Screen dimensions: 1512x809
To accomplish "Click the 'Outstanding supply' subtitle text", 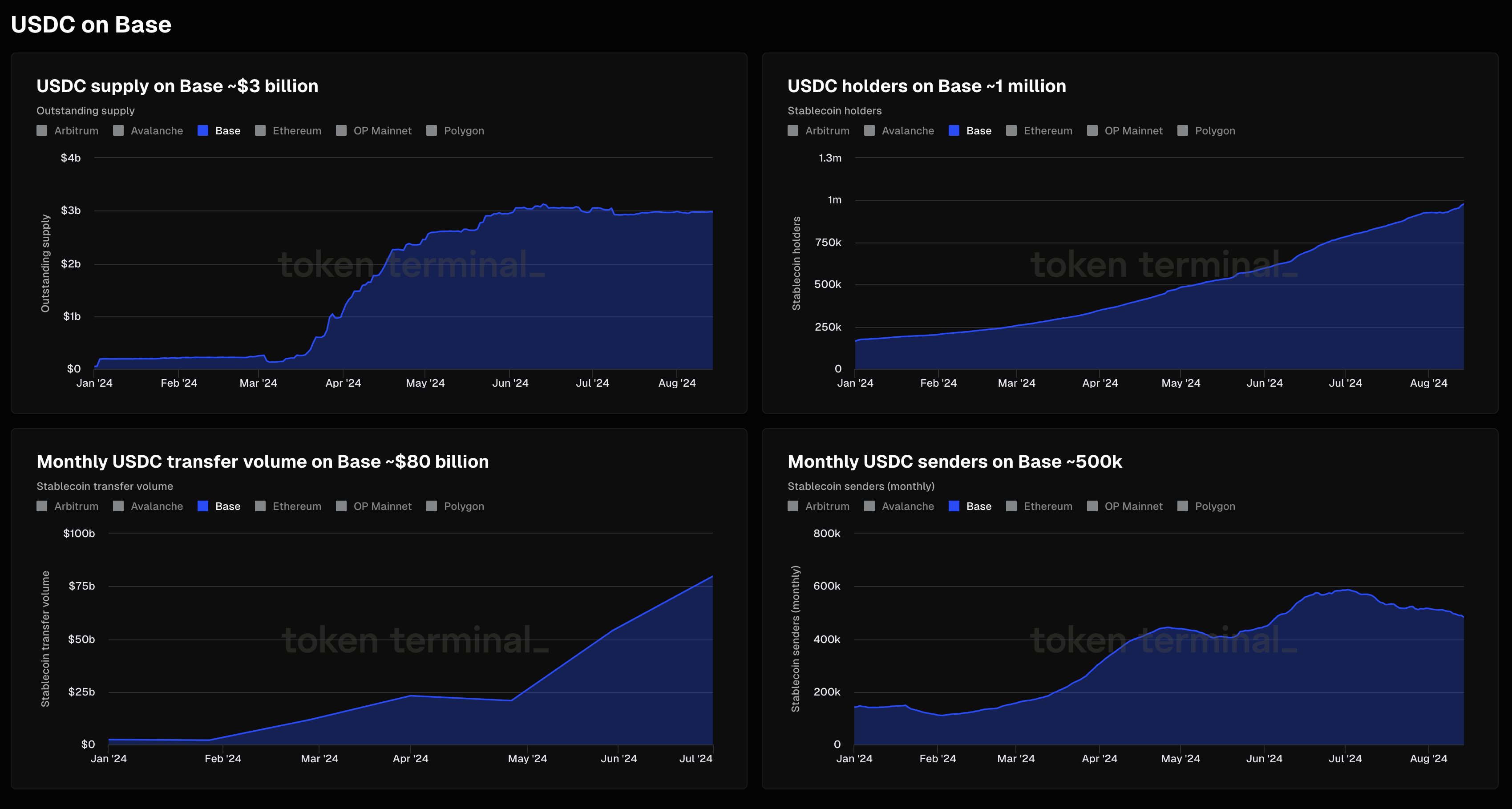I will click(86, 110).
